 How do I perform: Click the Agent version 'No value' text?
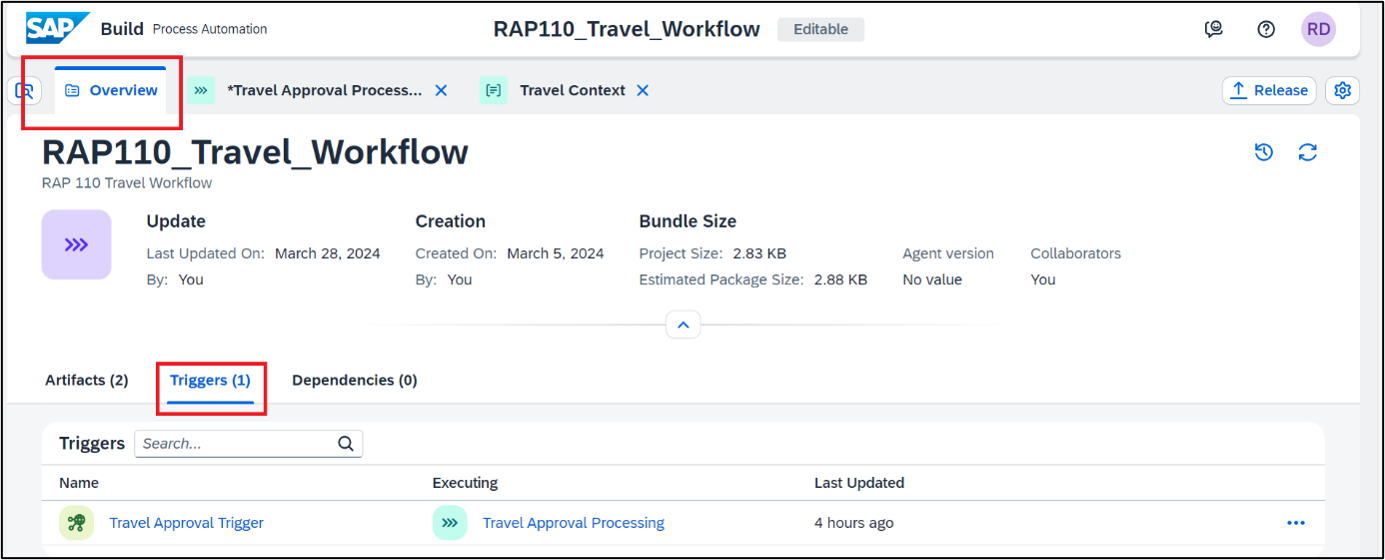coord(932,280)
